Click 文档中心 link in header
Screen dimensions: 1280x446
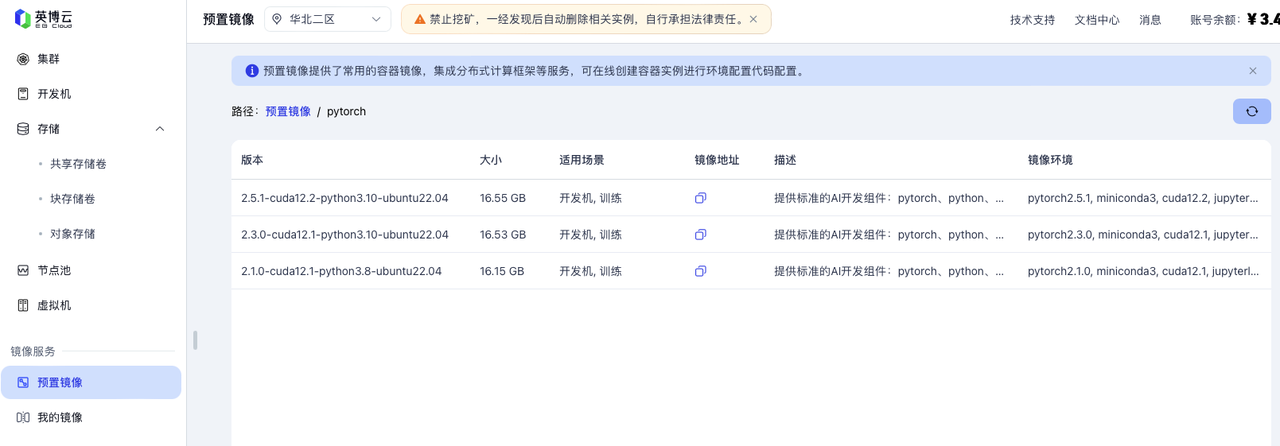1097,20
